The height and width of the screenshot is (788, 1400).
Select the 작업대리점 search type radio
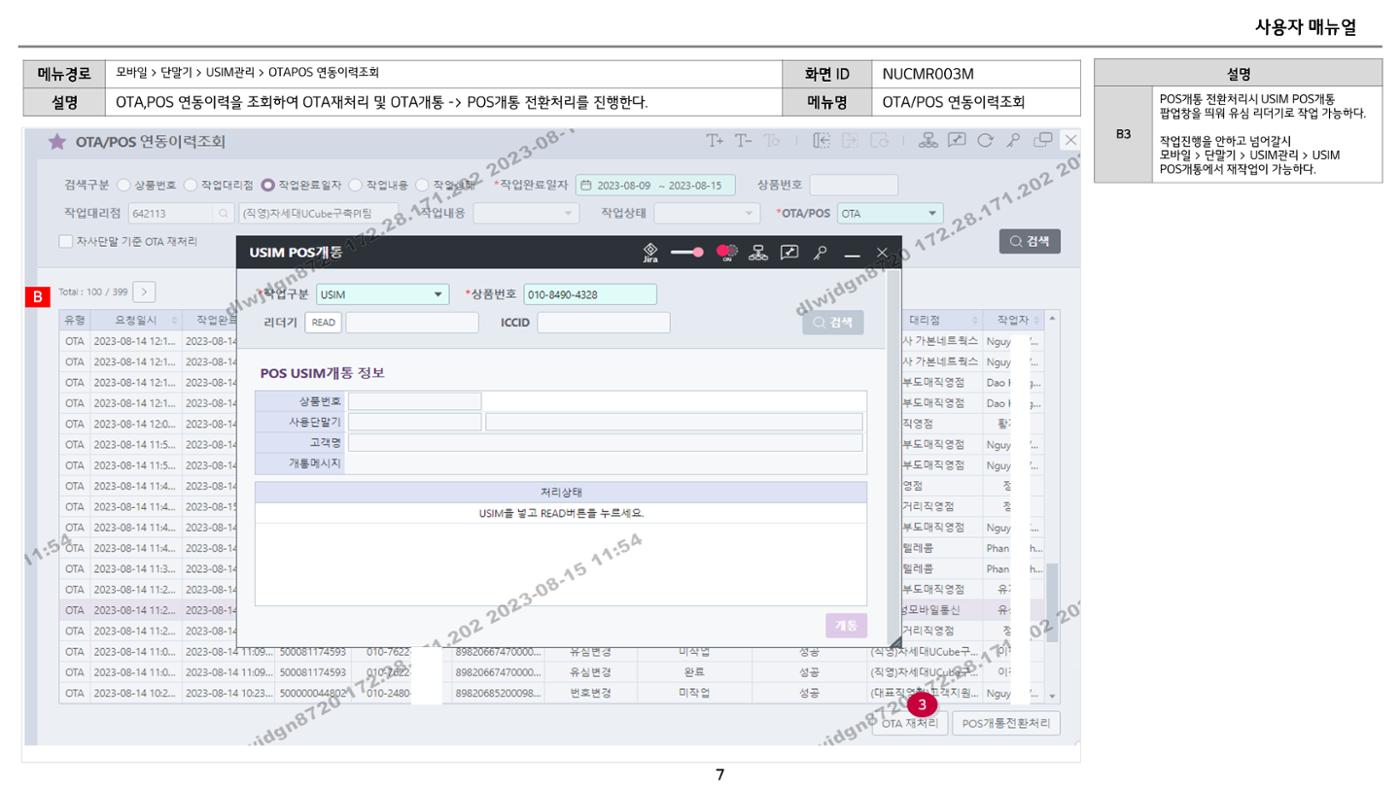coord(191,185)
